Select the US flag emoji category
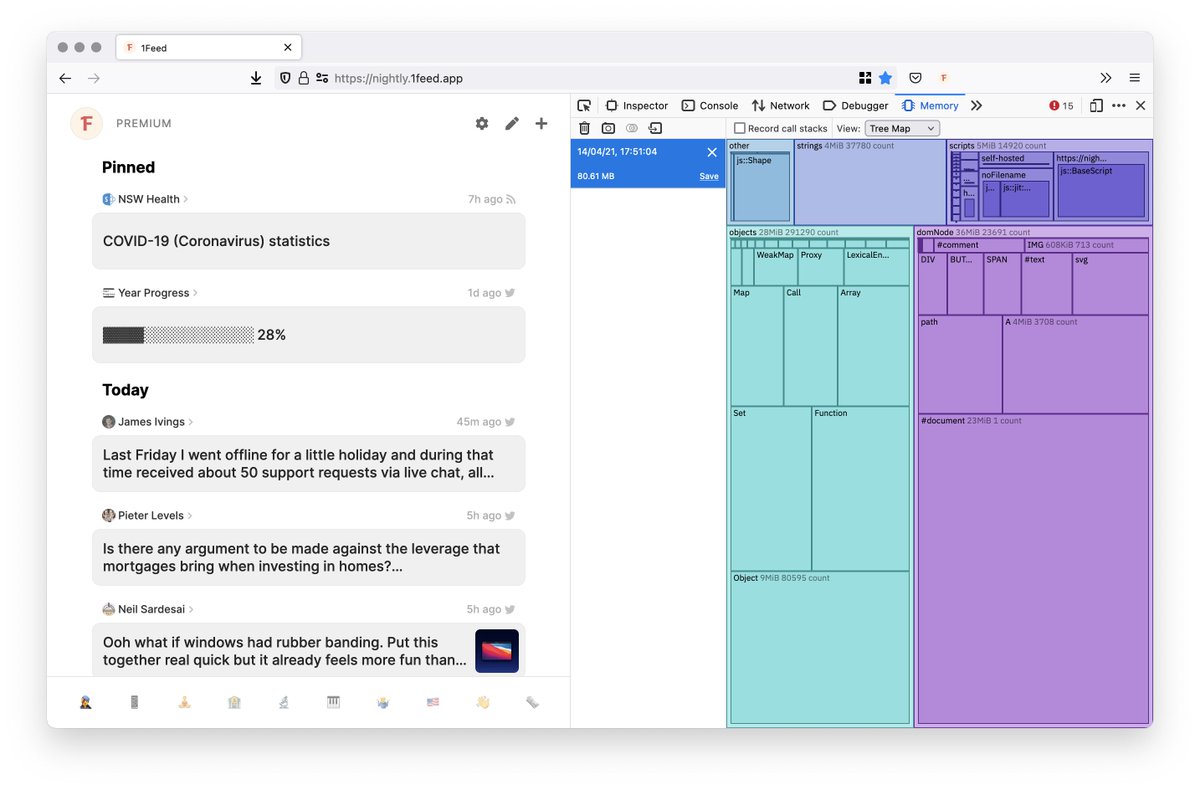Image resolution: width=1200 pixels, height=790 pixels. coord(433,703)
